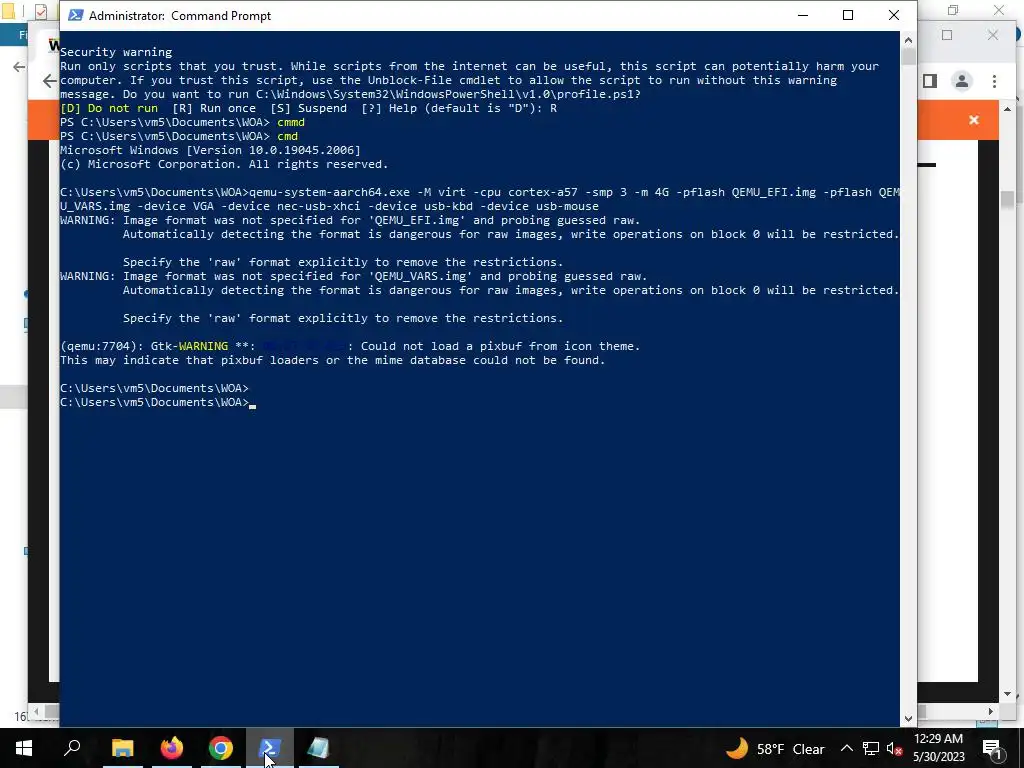The width and height of the screenshot is (1024, 768).
Task: Launch Firefox from the taskbar
Action: point(172,748)
